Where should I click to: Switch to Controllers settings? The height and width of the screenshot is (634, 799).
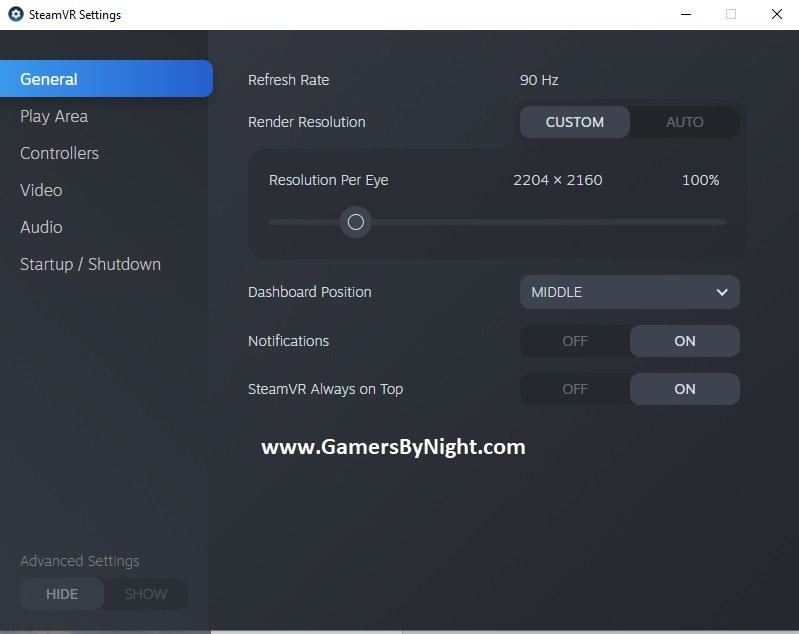(60, 153)
